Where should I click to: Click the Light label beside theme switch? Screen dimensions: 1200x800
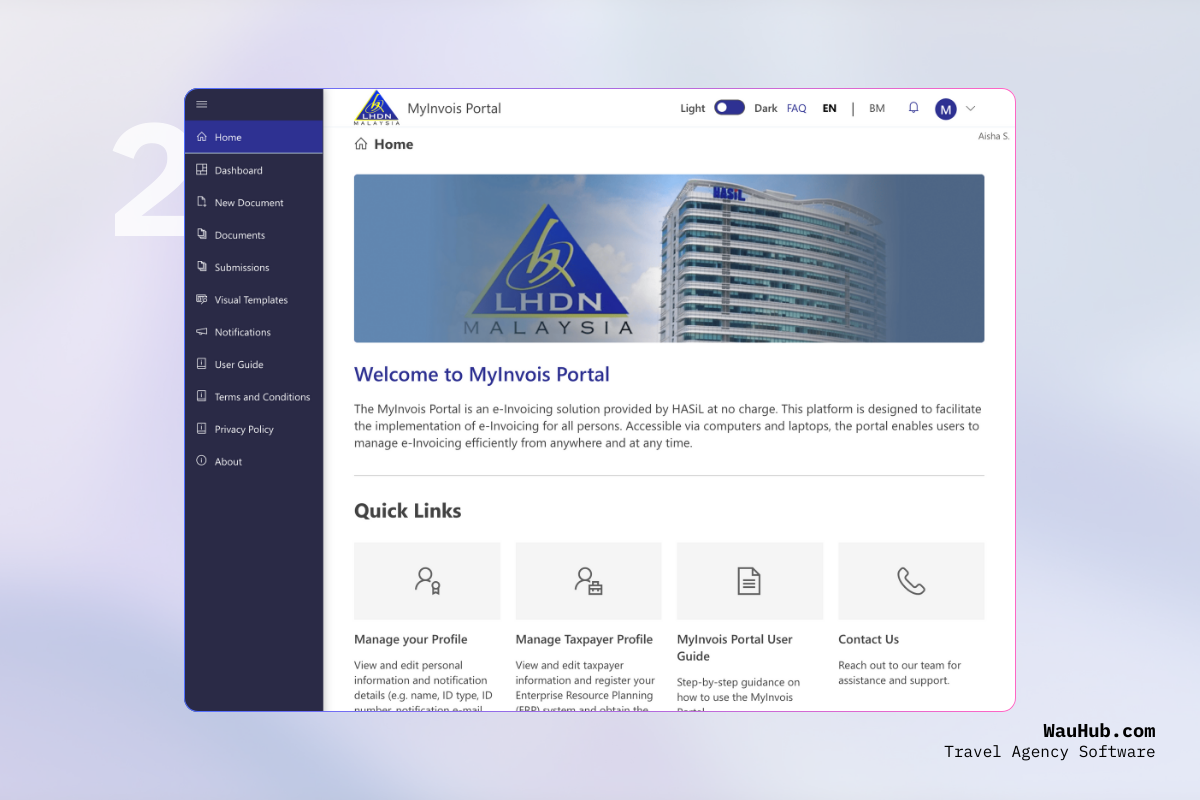click(693, 108)
